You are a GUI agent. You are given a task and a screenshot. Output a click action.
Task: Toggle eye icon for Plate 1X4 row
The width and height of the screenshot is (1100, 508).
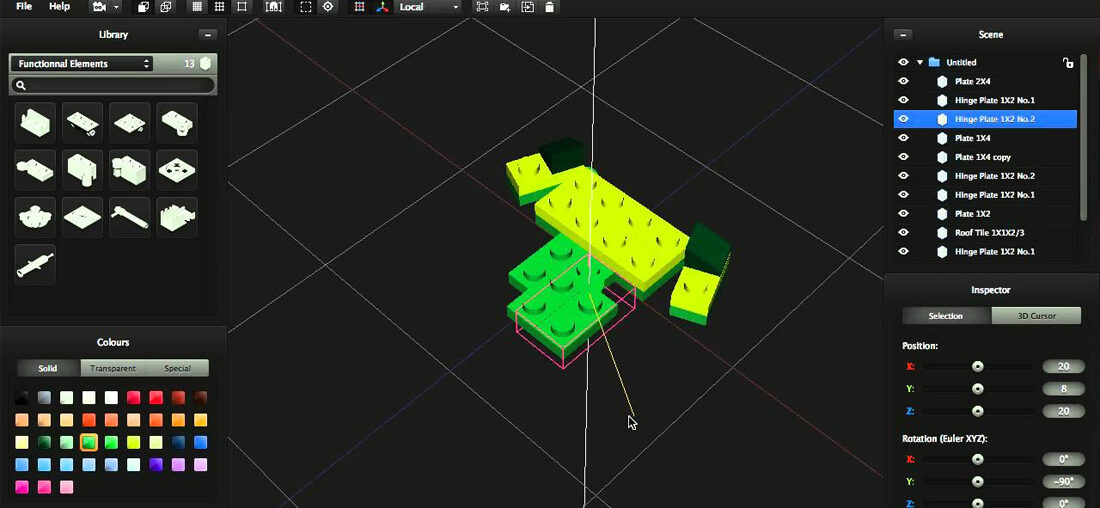904,138
